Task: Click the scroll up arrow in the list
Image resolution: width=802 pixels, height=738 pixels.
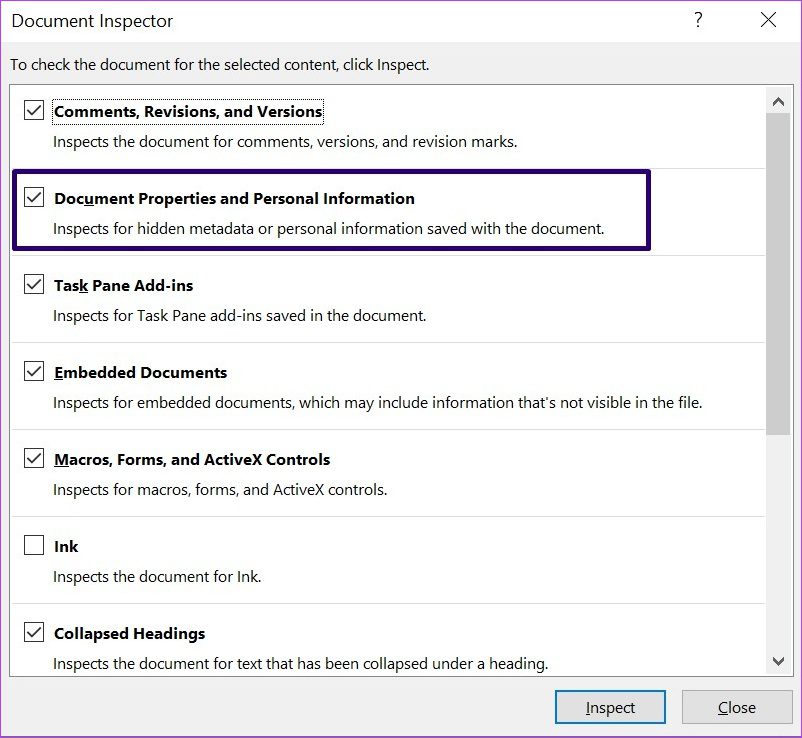Action: pyautogui.click(x=778, y=101)
